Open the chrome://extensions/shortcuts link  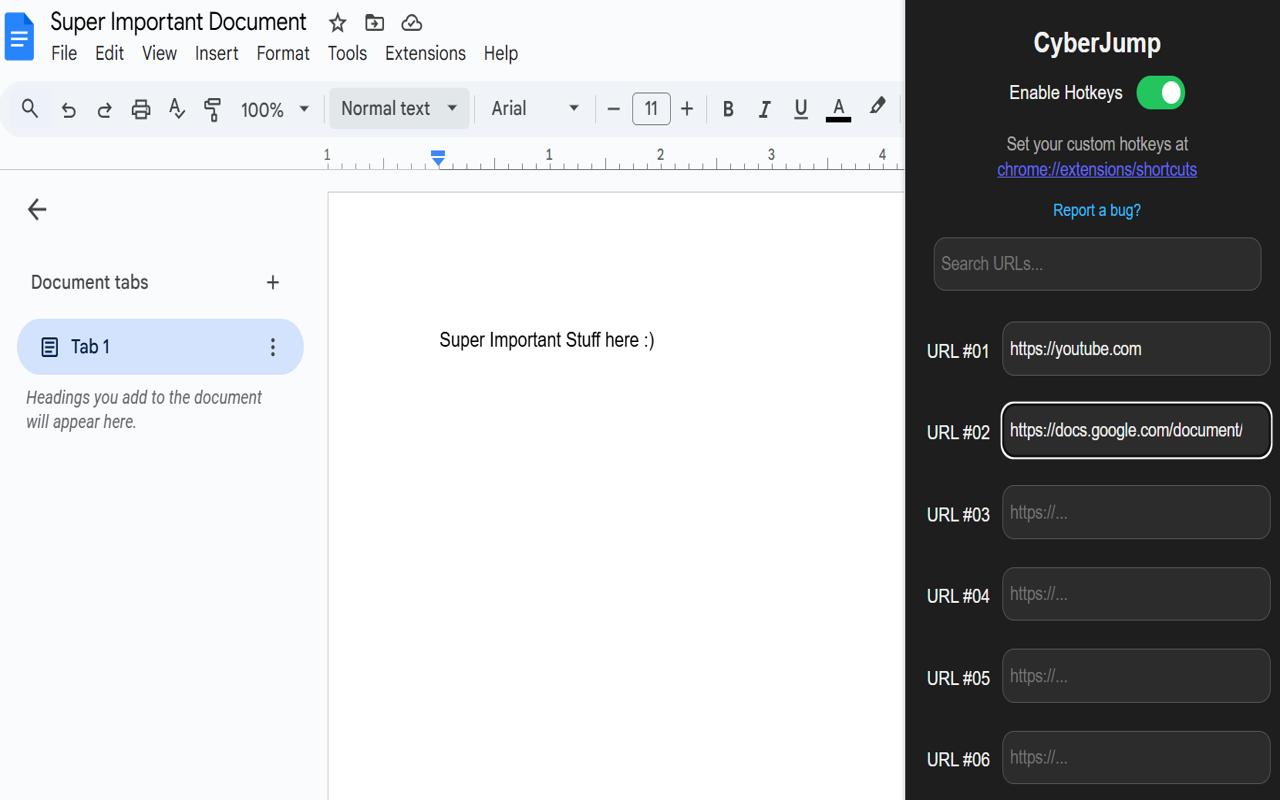1097,169
